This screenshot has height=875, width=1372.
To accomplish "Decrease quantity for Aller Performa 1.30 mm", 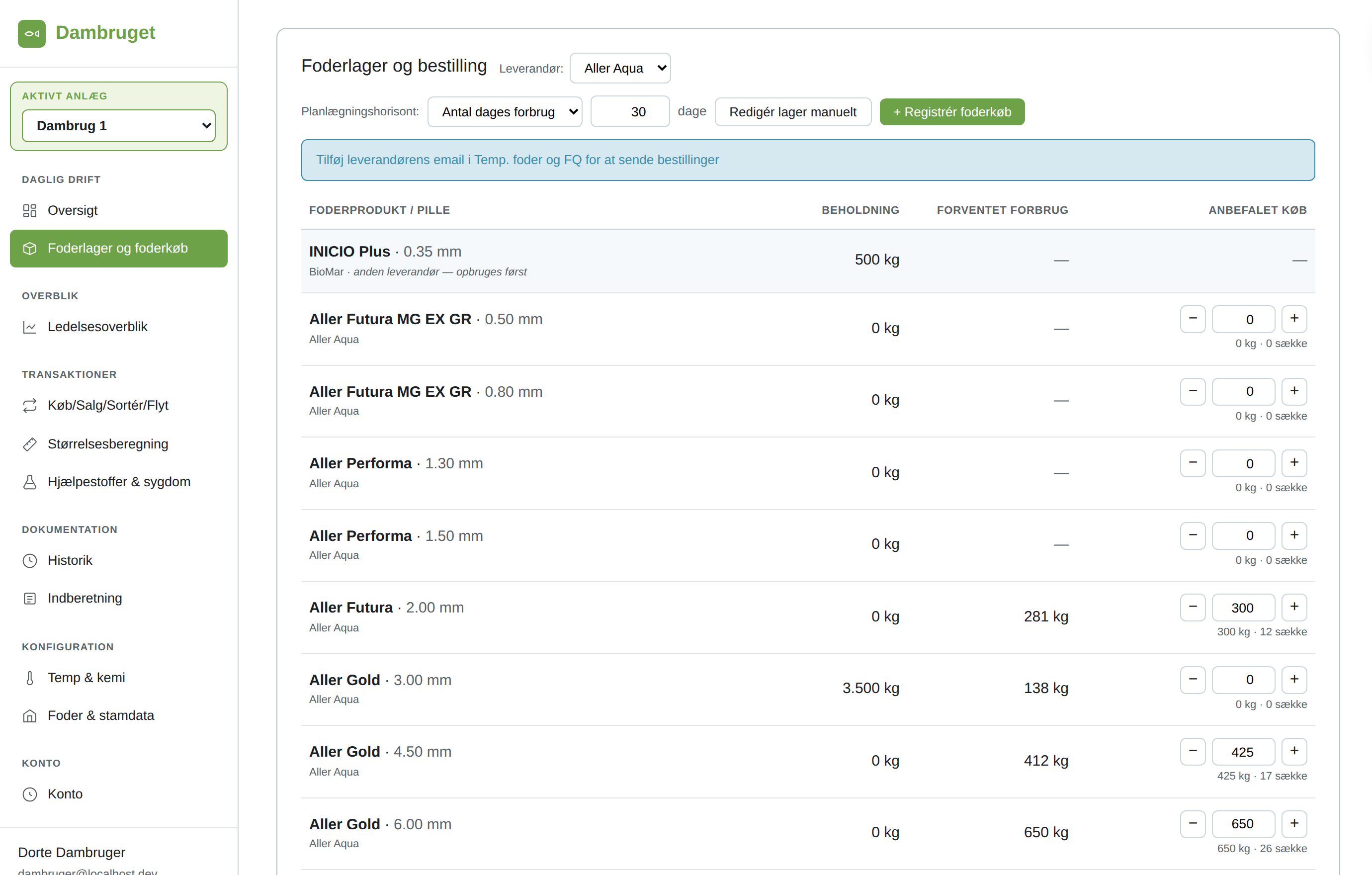I will (1193, 463).
